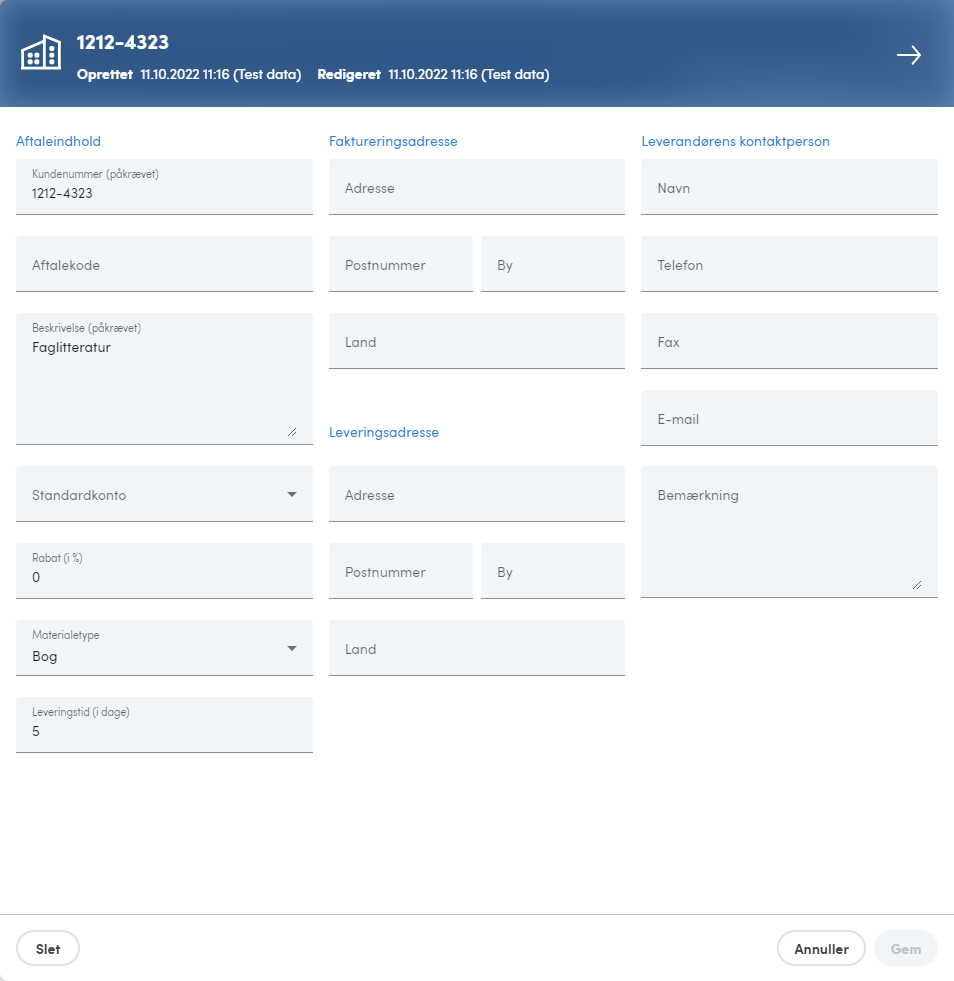Select the E-mail input field
Screen dimensions: 954x981
(x=789, y=418)
